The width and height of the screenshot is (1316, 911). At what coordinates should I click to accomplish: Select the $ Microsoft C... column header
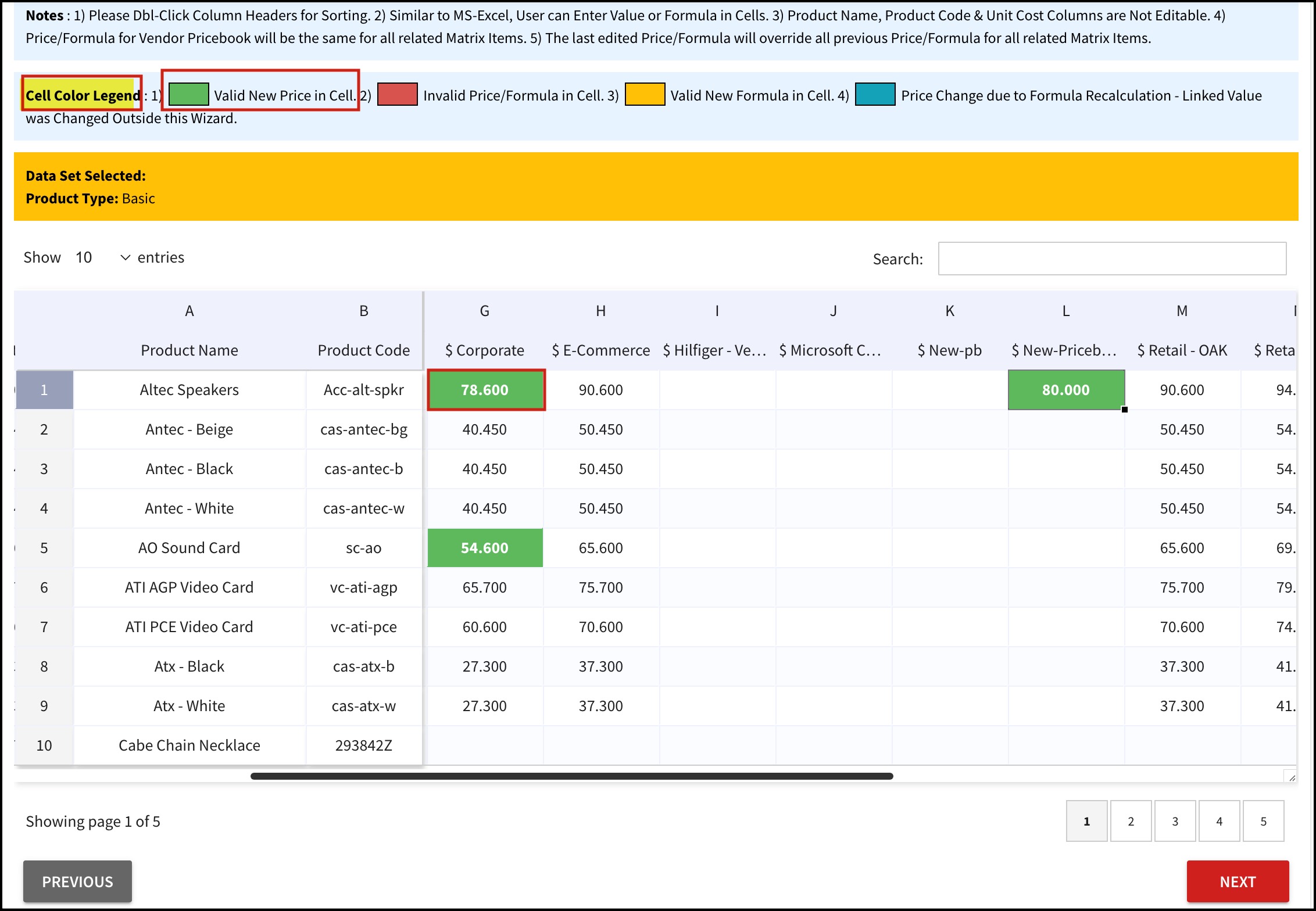click(x=834, y=350)
